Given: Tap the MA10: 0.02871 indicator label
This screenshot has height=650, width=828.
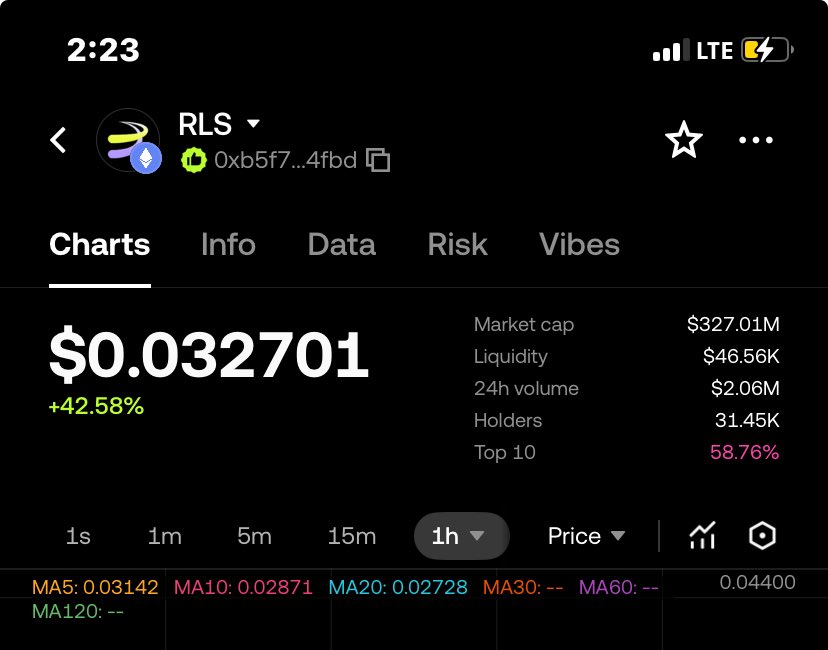Looking at the screenshot, I should [x=243, y=587].
